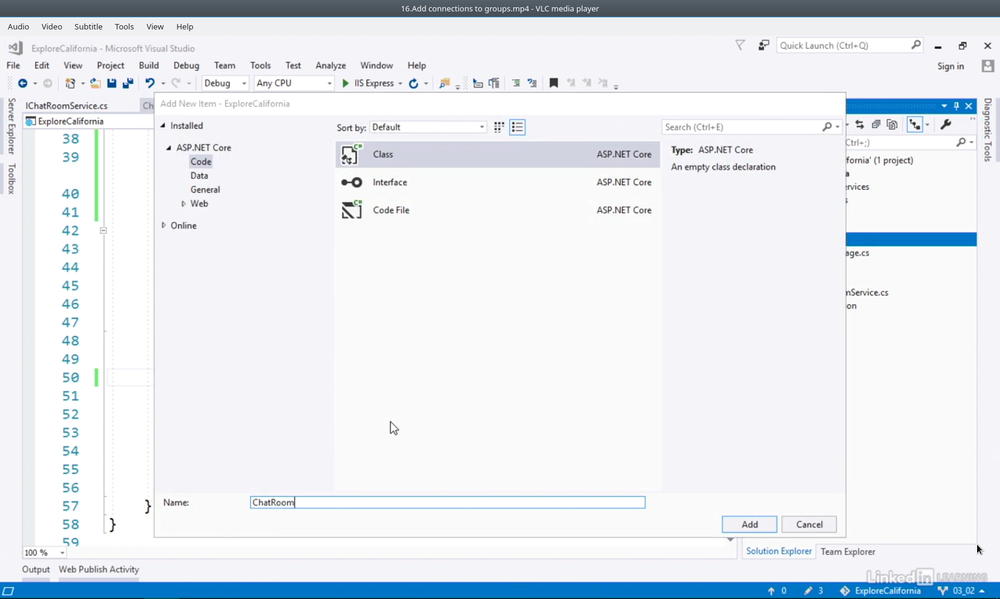Open the IIS Express dropdown arrow
This screenshot has height=599, width=1000.
point(401,84)
